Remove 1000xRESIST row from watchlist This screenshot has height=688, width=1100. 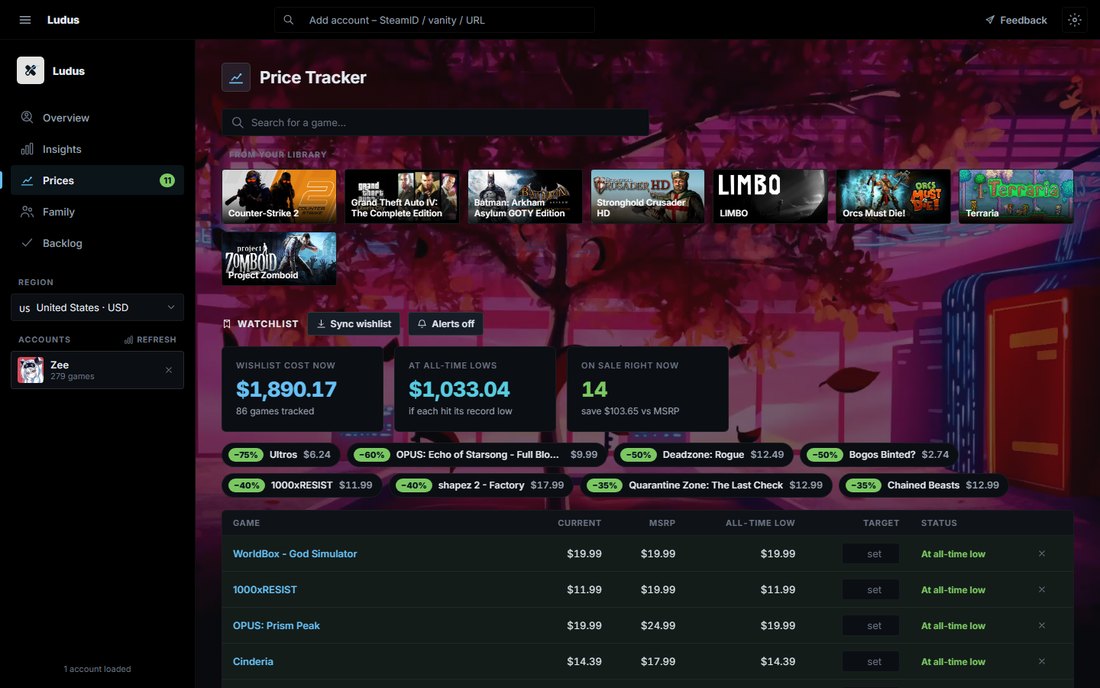pyautogui.click(x=1042, y=589)
